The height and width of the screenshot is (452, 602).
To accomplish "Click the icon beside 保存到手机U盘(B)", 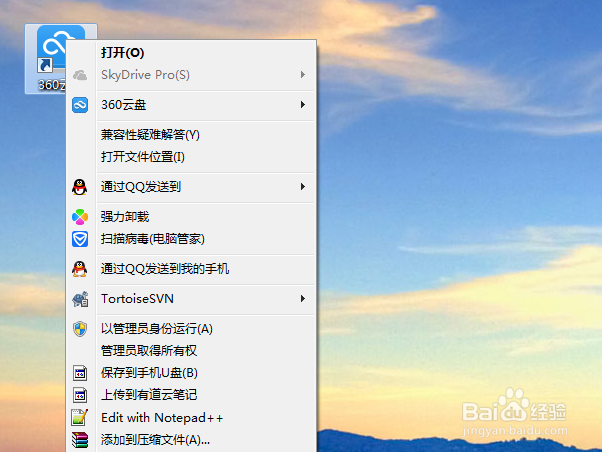I will tap(80, 373).
